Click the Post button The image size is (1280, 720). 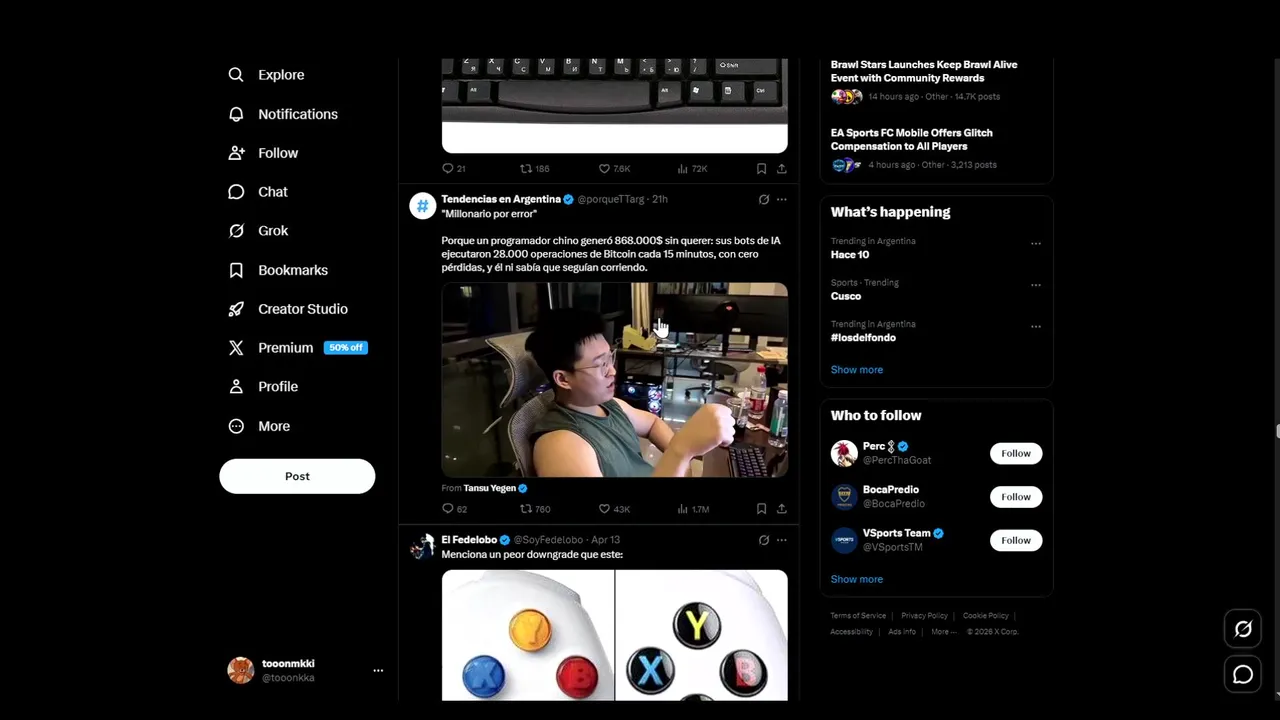coord(297,476)
